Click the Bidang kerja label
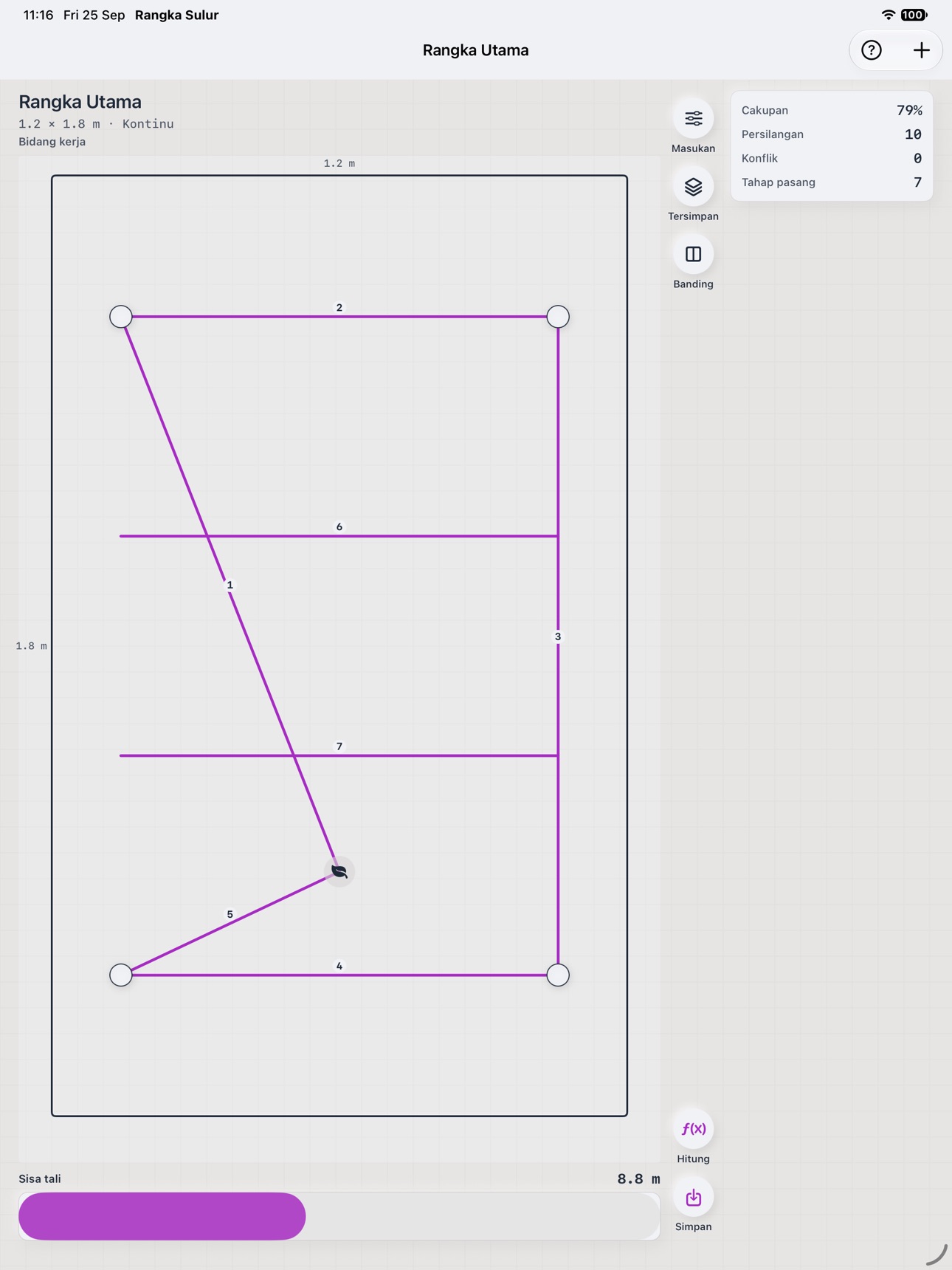Screen dimensions: 952x1270 tap(52, 142)
